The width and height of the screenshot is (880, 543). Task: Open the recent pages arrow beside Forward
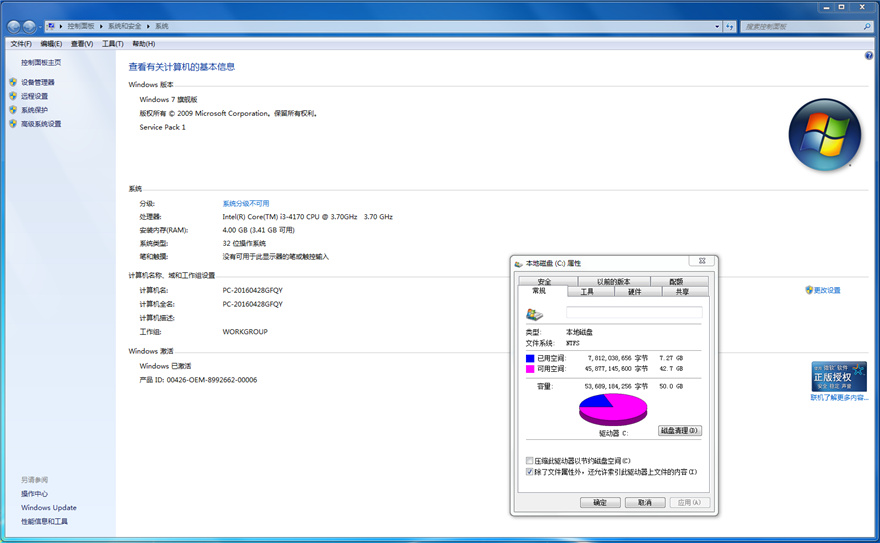pos(40,27)
